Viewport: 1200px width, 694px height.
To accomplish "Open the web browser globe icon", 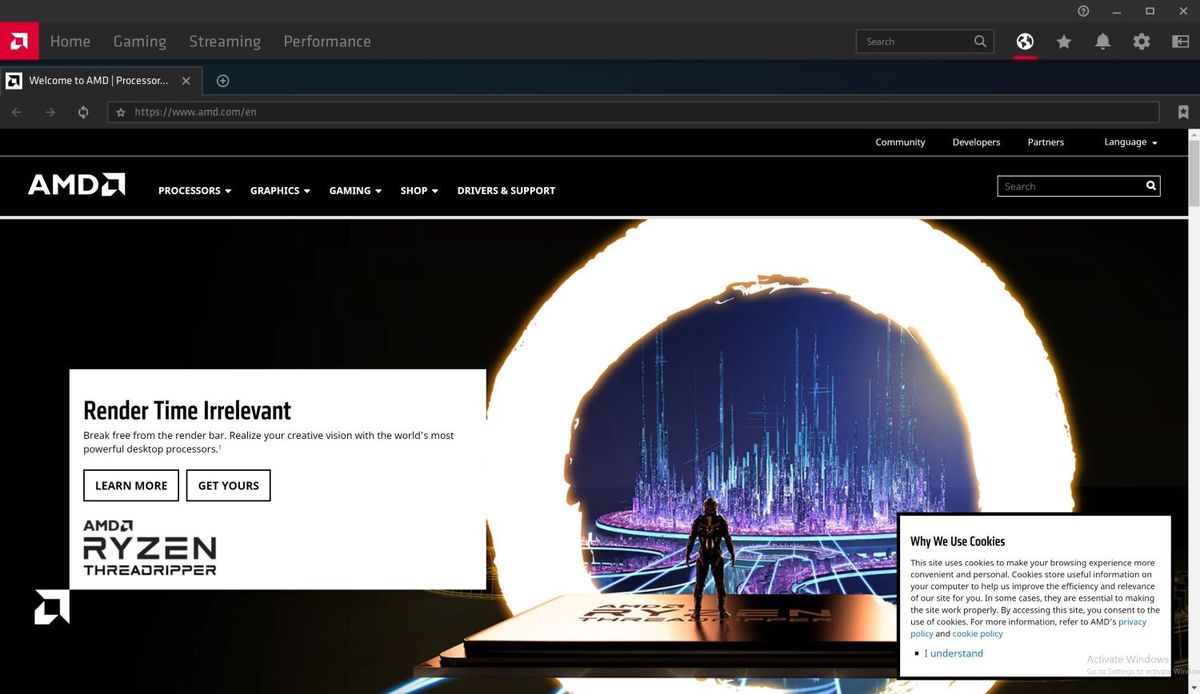I will 1023,41.
